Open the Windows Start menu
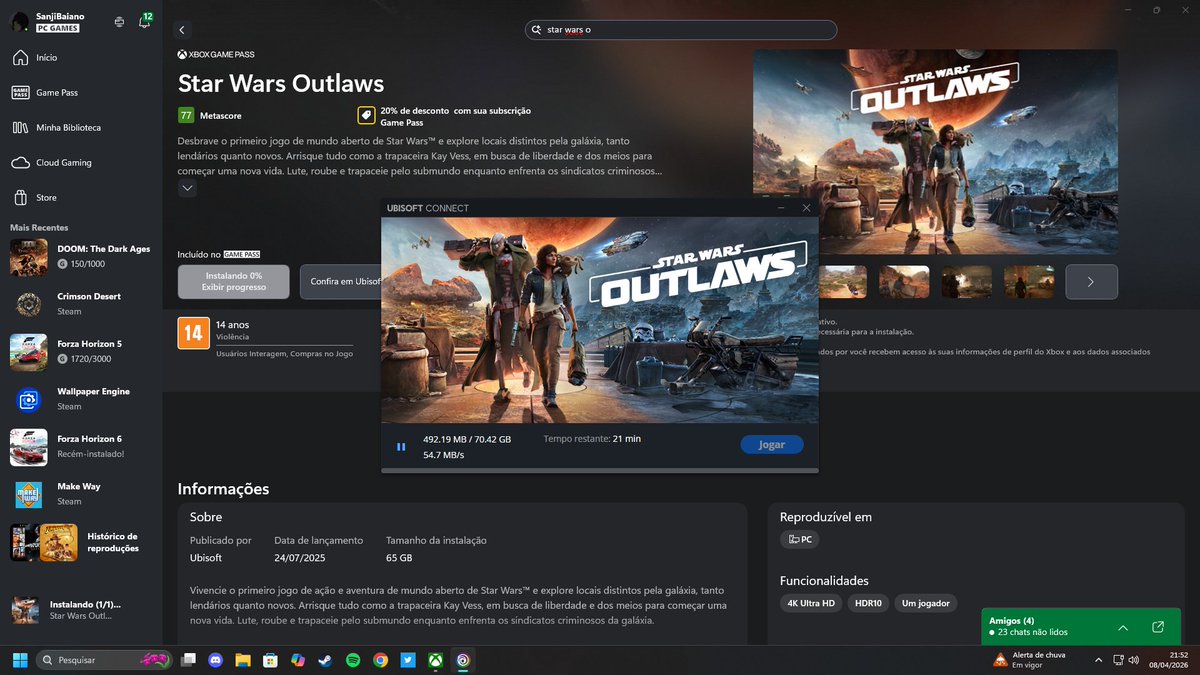Viewport: 1200px width, 675px height. click(x=19, y=660)
